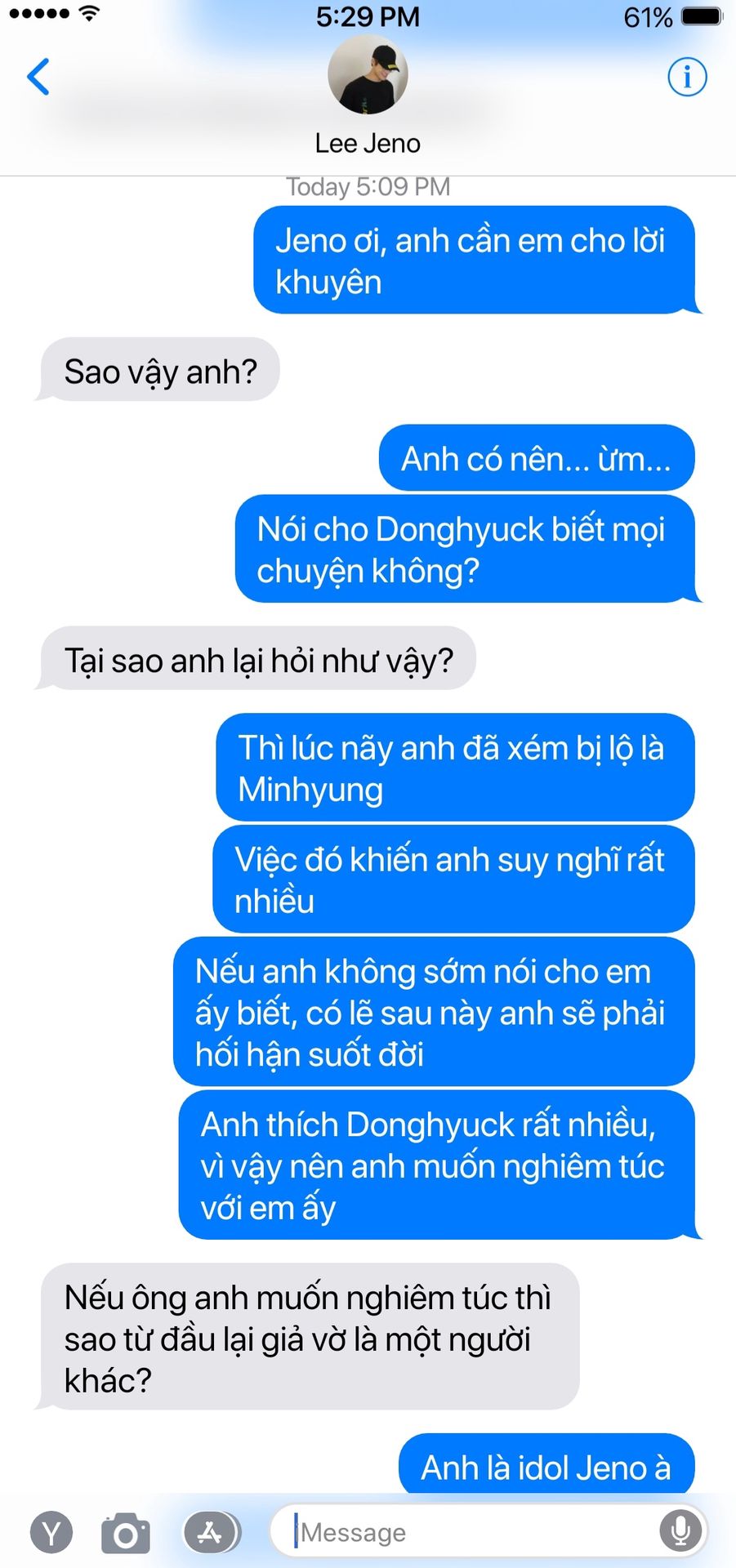Tap the "Jeno ơi, anh cần em" bubble
736x1568 pixels.
tap(475, 260)
